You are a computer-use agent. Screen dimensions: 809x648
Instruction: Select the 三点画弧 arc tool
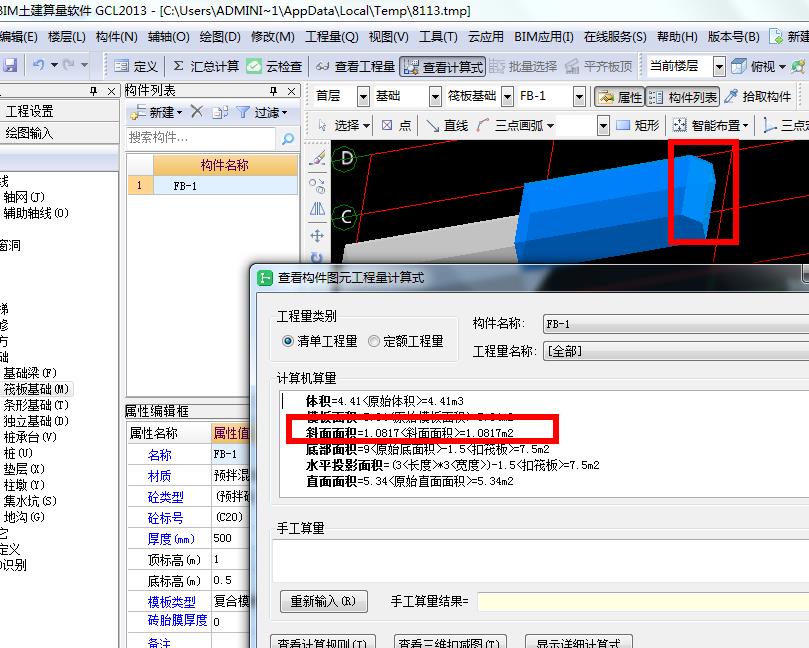(510, 125)
